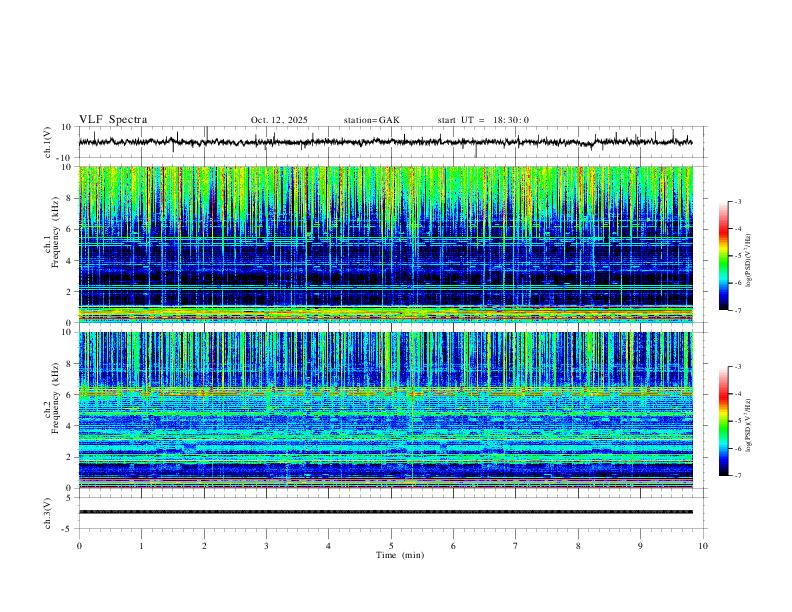Click the ch.1 PSD color bar
Viewport: 792px width, 612px height.
[723, 256]
